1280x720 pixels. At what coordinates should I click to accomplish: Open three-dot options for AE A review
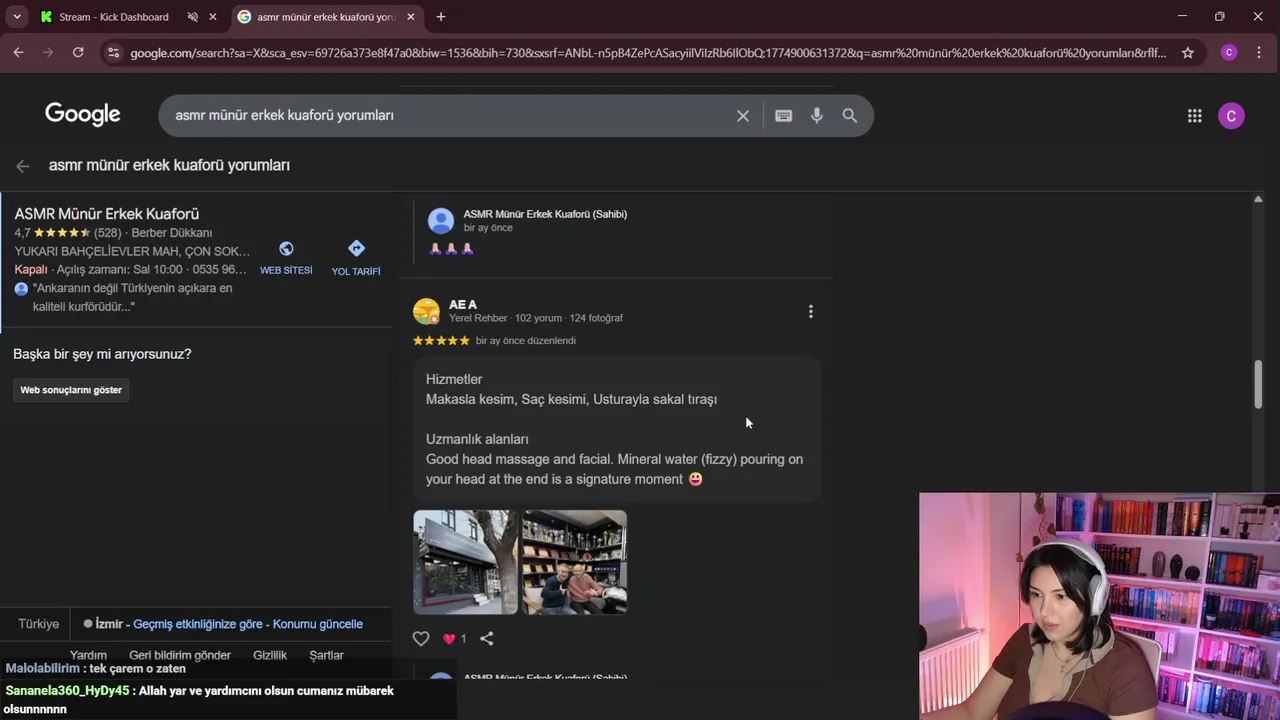[811, 312]
